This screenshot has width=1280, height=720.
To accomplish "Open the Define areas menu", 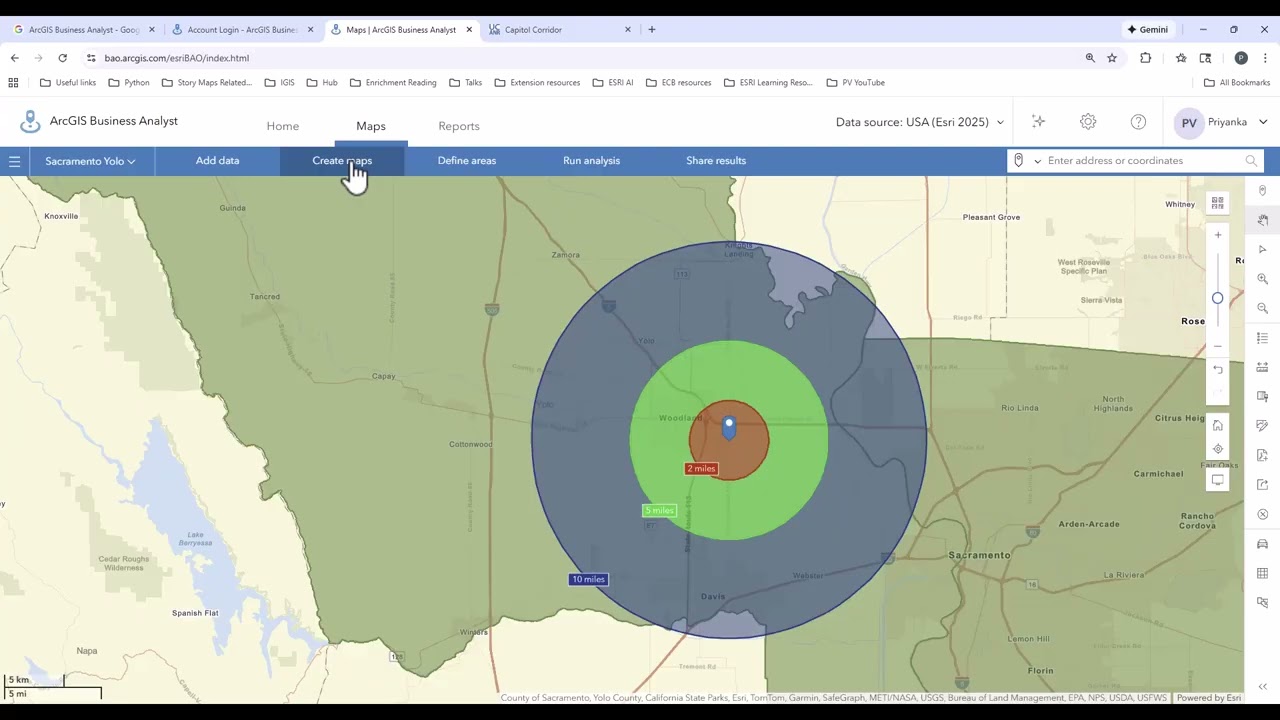I will [x=467, y=161].
